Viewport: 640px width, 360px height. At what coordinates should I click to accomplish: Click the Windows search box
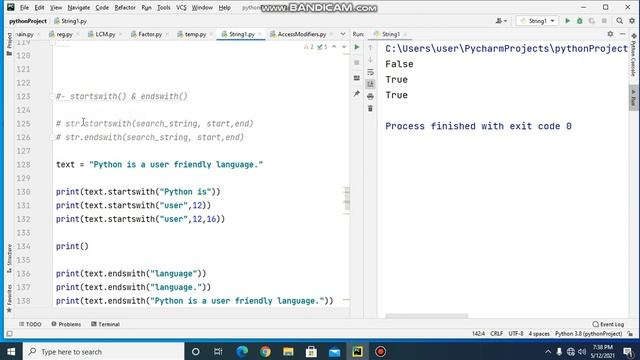point(104,351)
